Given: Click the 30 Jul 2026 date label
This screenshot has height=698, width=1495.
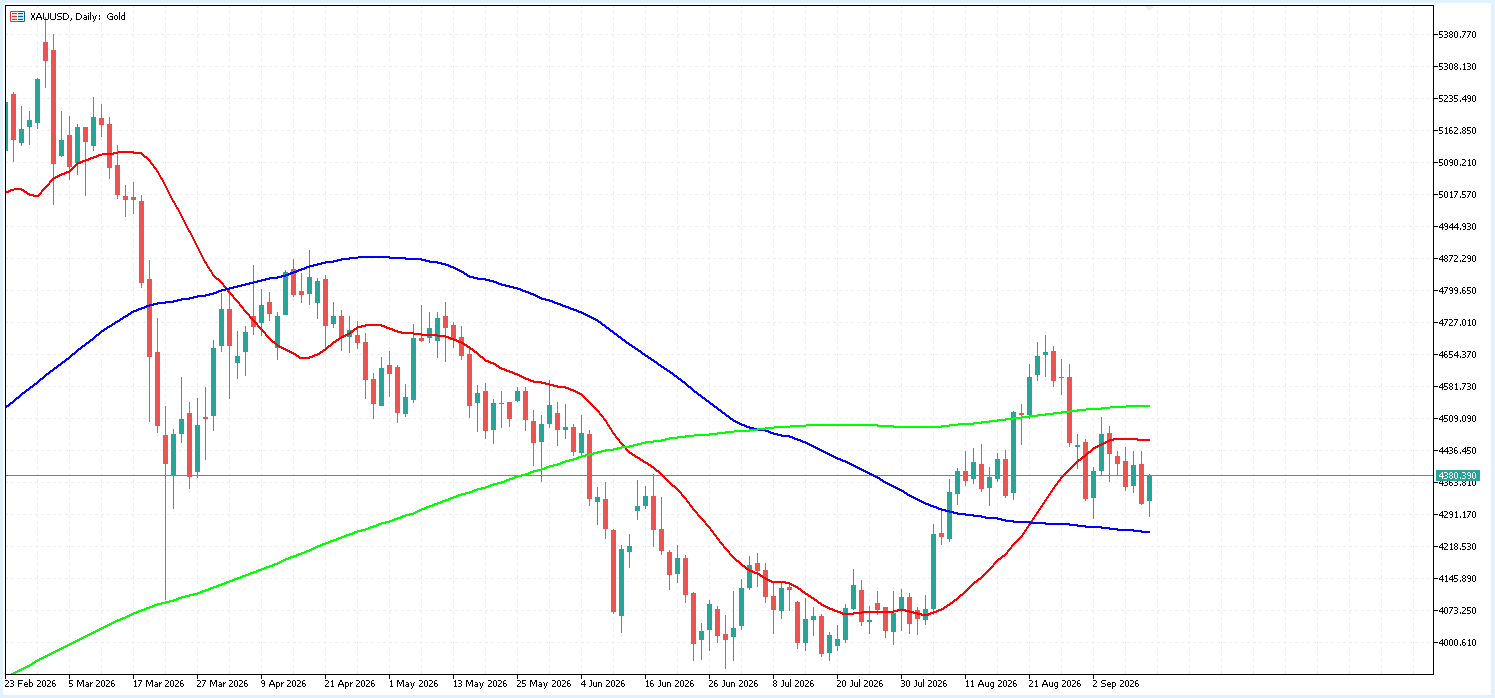Looking at the screenshot, I should 924,685.
